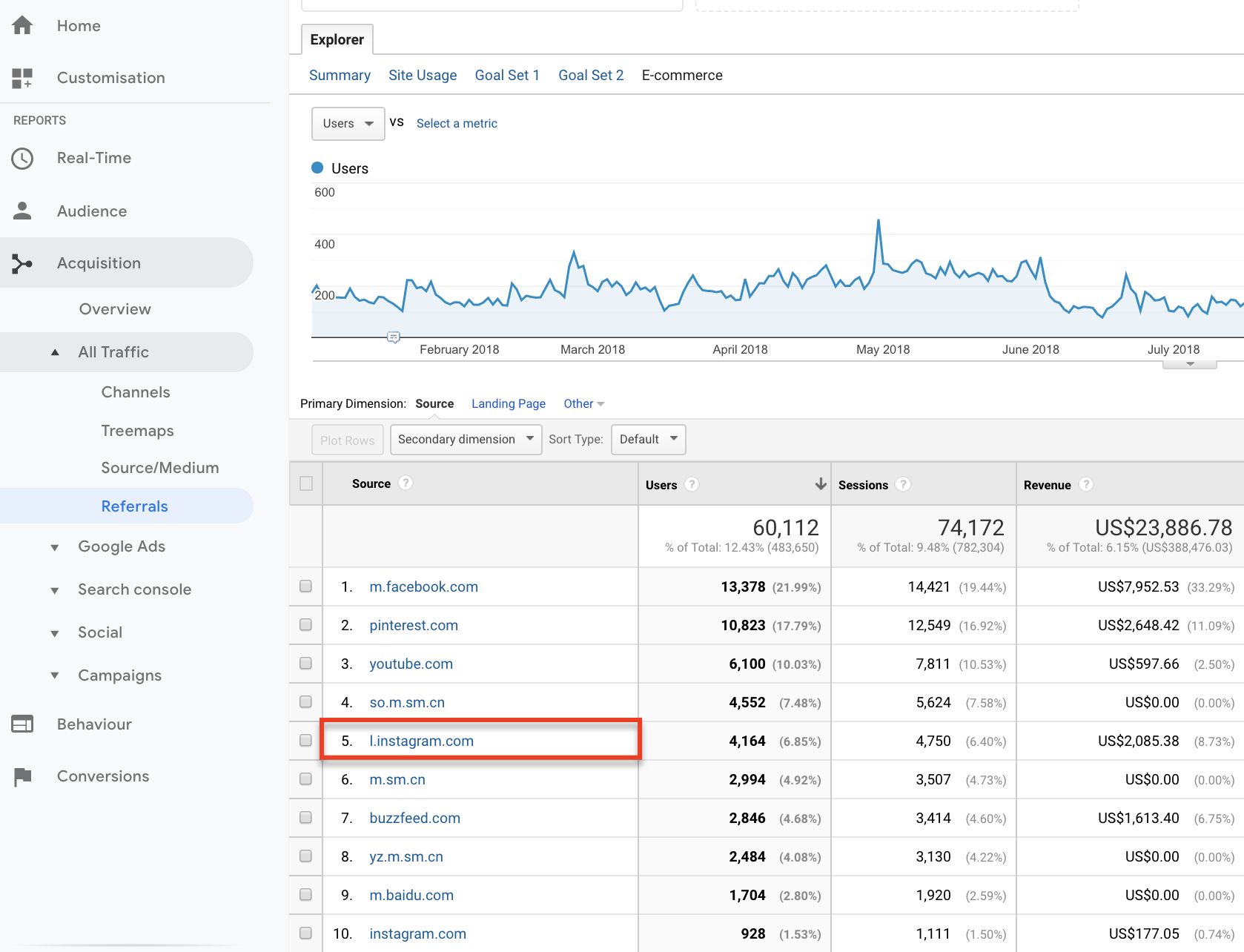This screenshot has height=952, width=1244.
Task: Switch to the Goal Set 2 tab
Action: pyautogui.click(x=591, y=75)
